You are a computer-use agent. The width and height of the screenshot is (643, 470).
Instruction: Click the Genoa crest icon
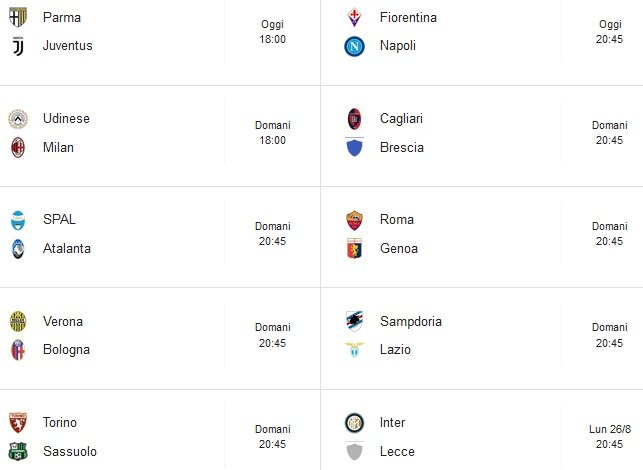coord(355,249)
